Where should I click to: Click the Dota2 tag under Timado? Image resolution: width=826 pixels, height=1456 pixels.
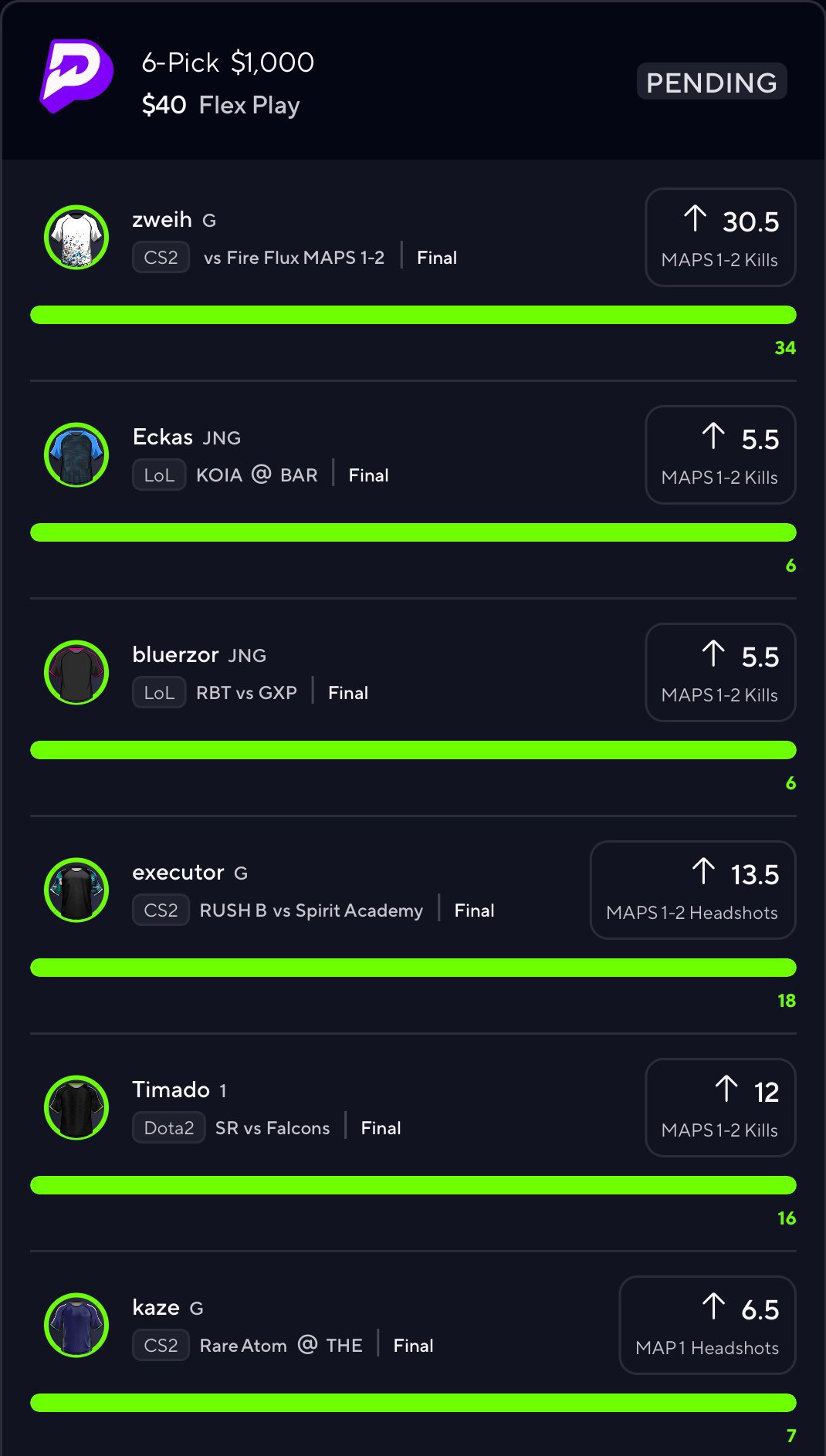point(168,1128)
